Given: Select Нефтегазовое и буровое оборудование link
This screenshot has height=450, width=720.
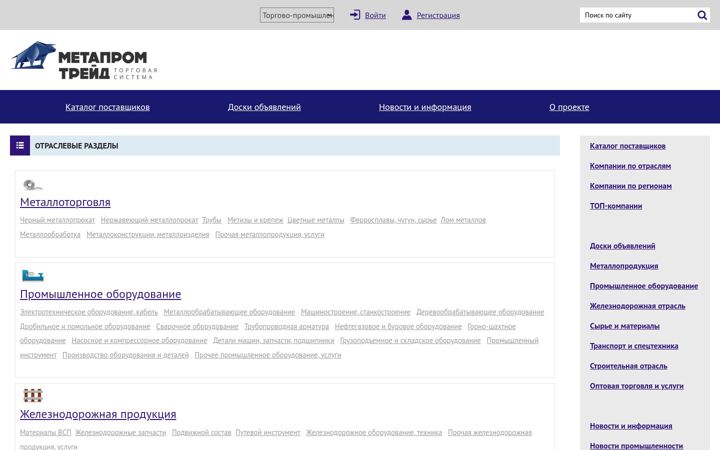Looking at the screenshot, I should (398, 326).
